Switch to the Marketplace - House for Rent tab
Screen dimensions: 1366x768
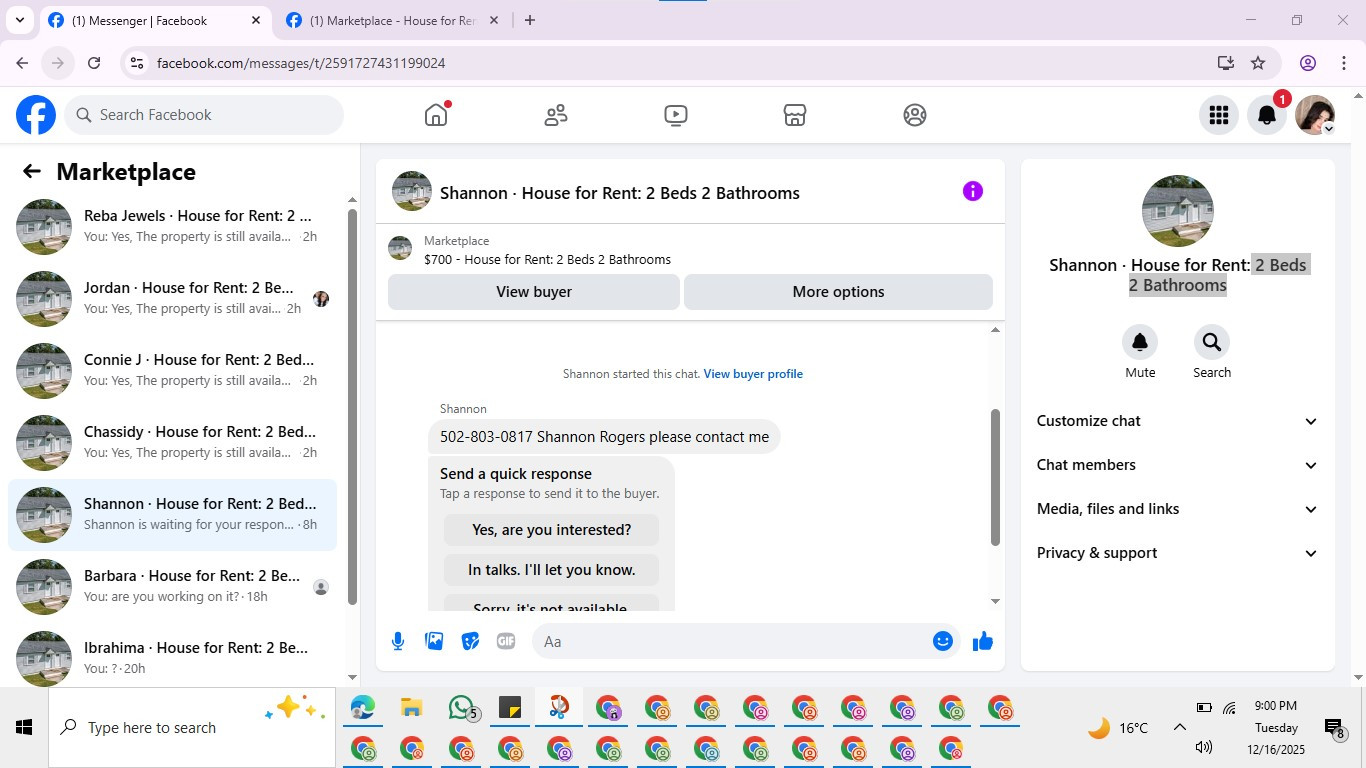(x=392, y=20)
